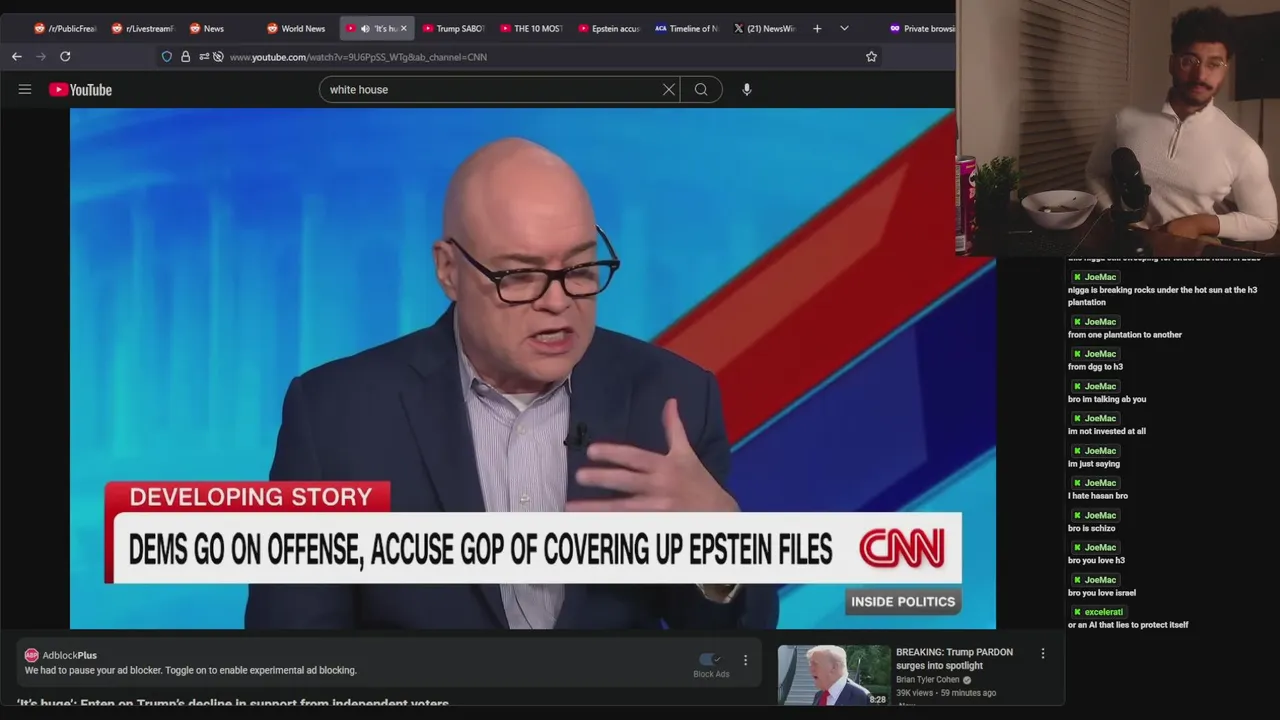Image resolution: width=1280 pixels, height=720 pixels.
Task: Click the Private browsing mask icon
Action: tap(895, 29)
